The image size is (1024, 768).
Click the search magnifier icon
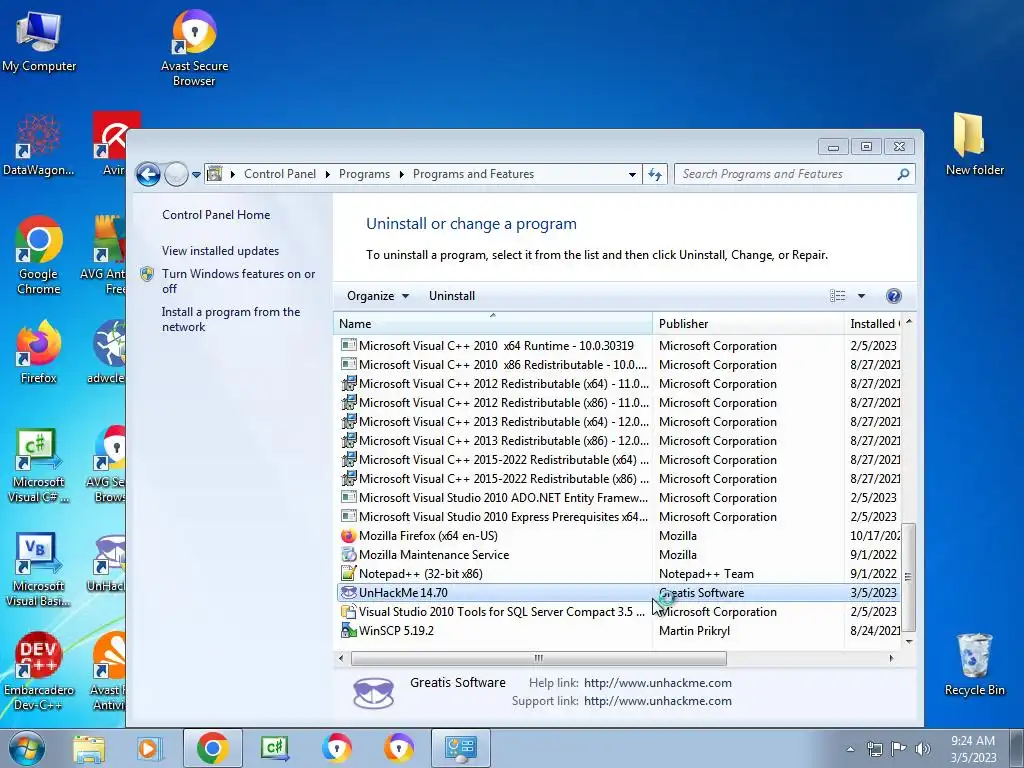[x=903, y=174]
